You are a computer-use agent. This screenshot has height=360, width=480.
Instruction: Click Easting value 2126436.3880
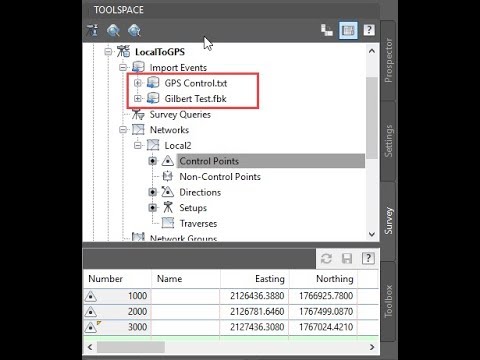point(257,296)
